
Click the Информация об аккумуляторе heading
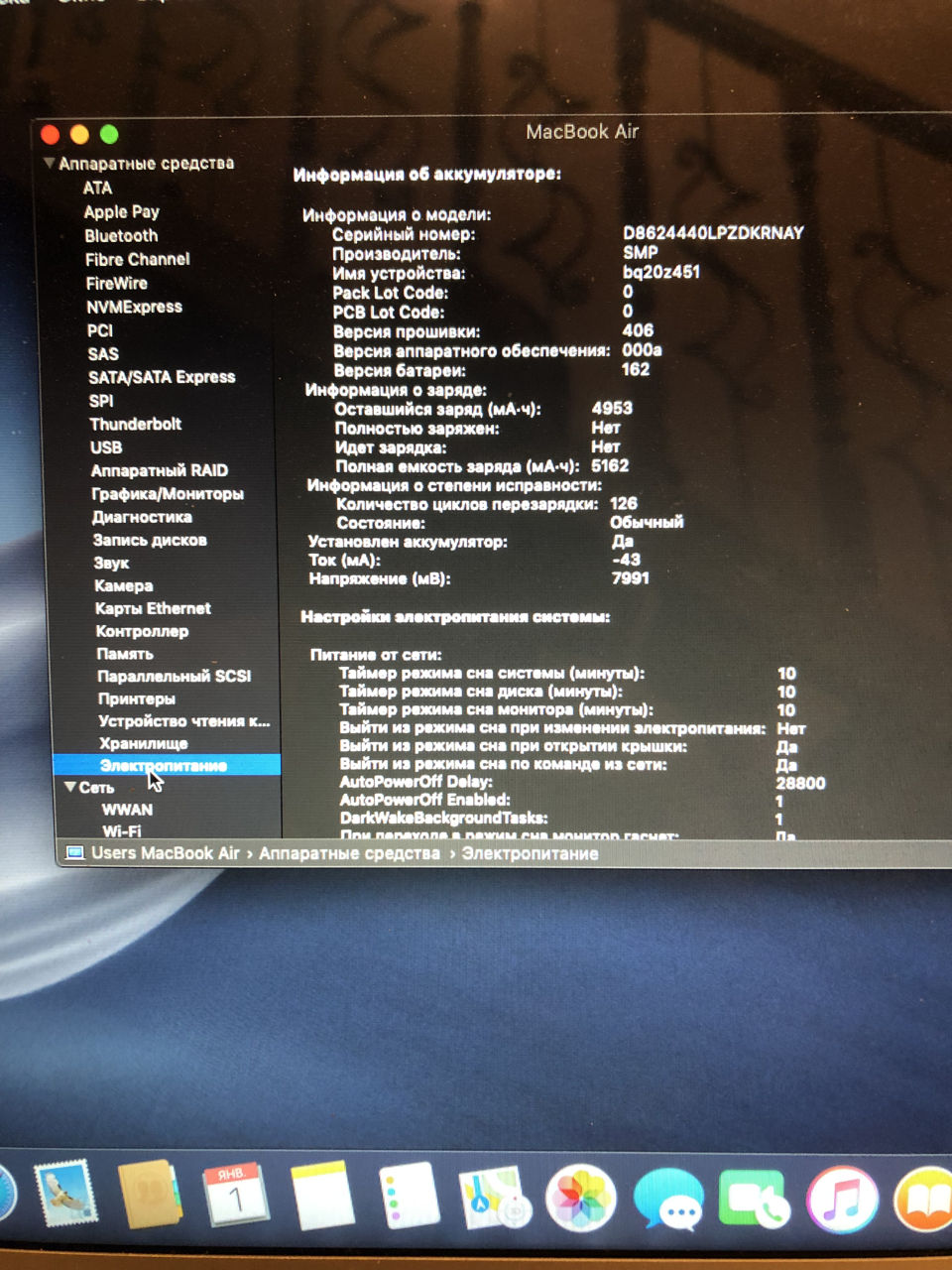(427, 175)
